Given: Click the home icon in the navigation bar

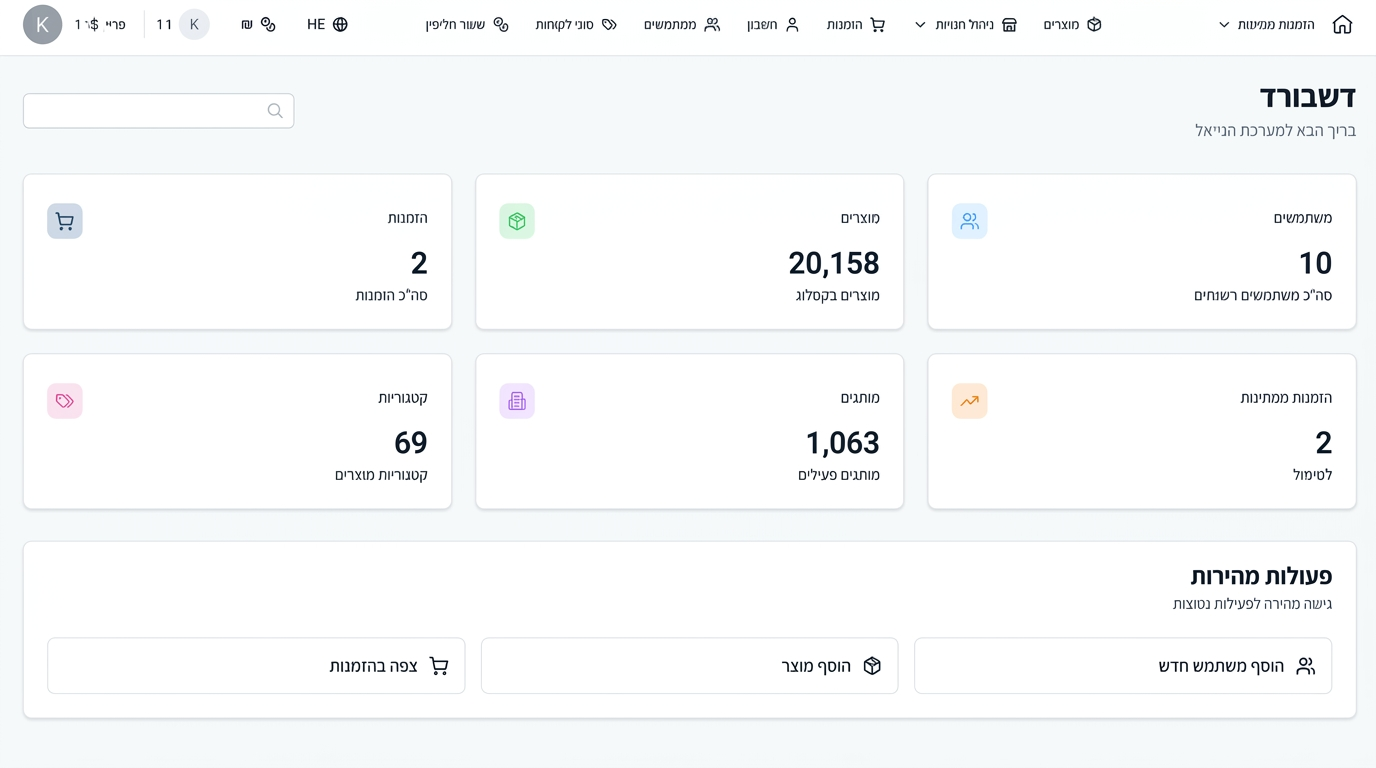Looking at the screenshot, I should (x=1342, y=24).
